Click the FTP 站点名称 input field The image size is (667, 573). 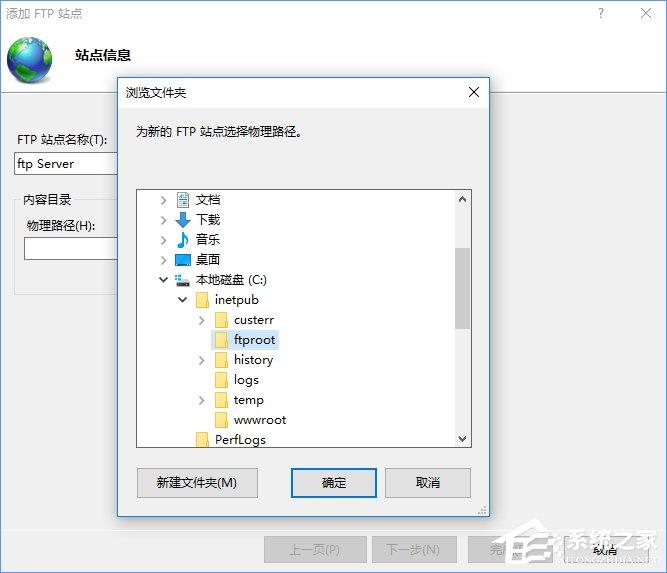pyautogui.click(x=66, y=164)
